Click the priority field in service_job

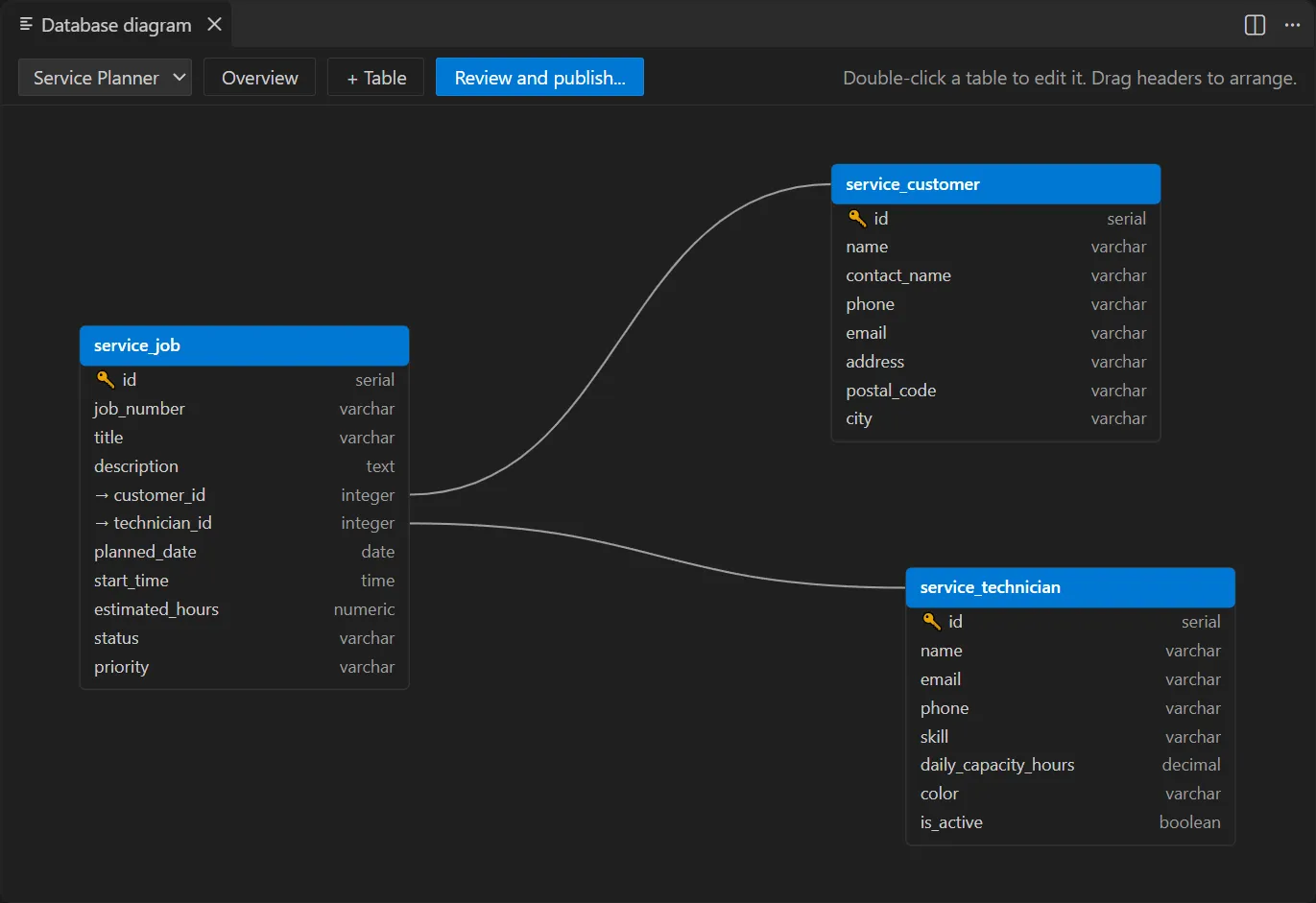click(x=245, y=667)
